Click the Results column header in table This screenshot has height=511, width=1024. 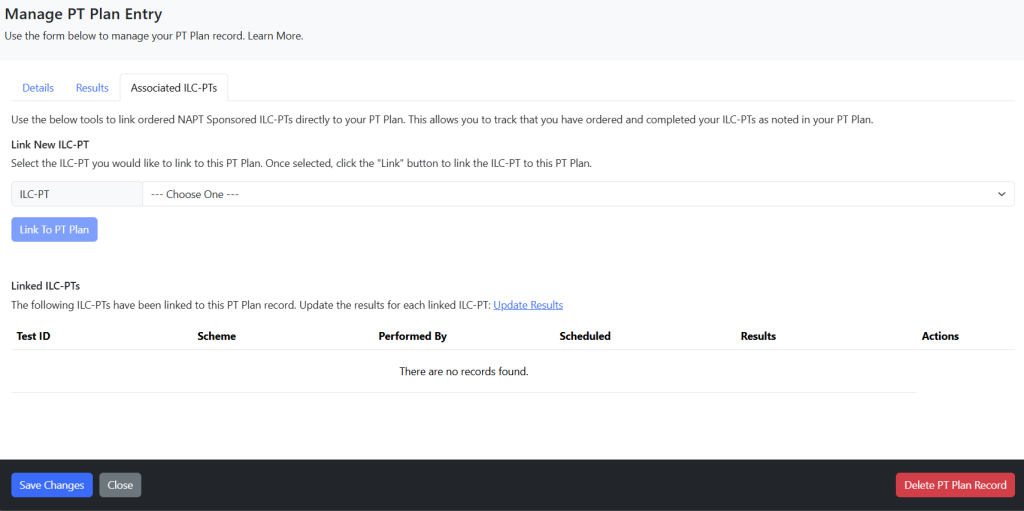pyautogui.click(x=758, y=336)
